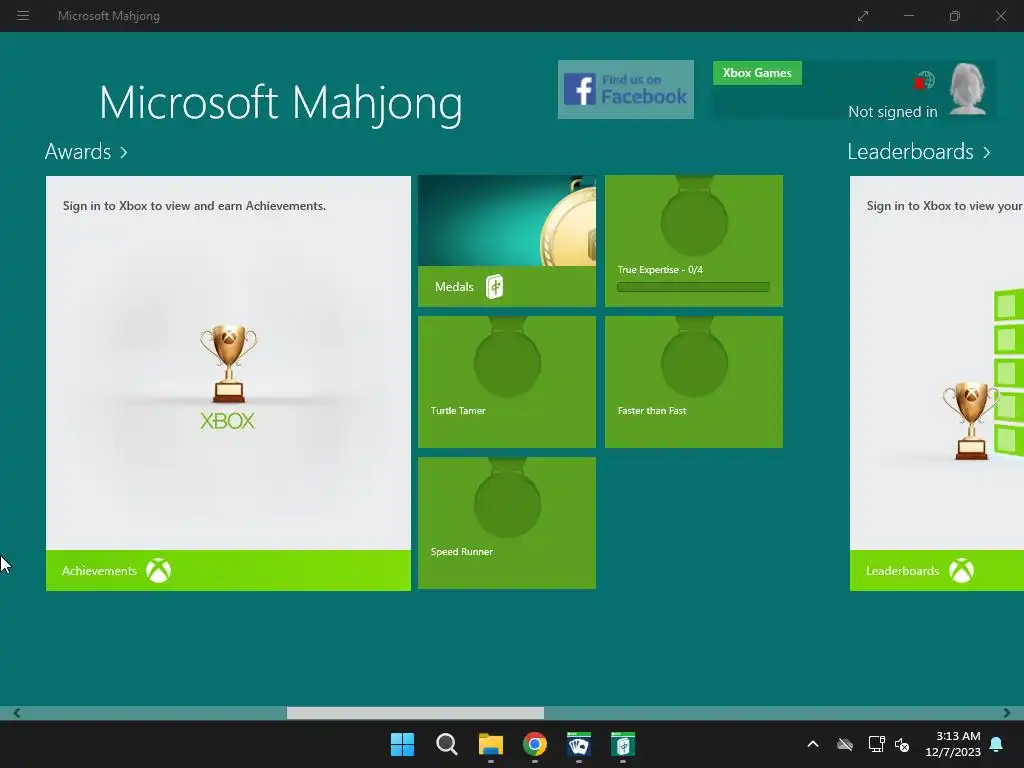
Task: Click the XBOX wordmark under the trophy
Action: tap(227, 421)
